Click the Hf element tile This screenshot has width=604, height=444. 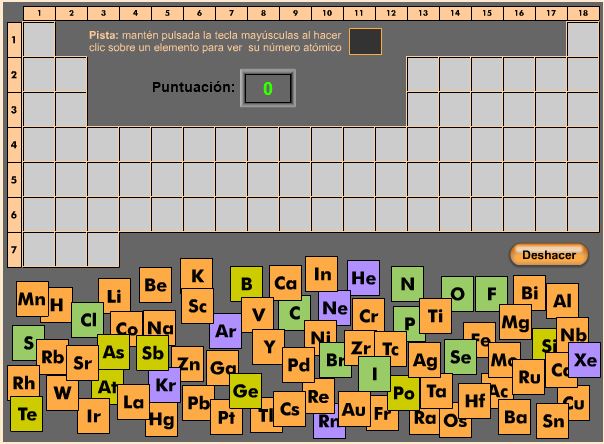click(x=474, y=400)
